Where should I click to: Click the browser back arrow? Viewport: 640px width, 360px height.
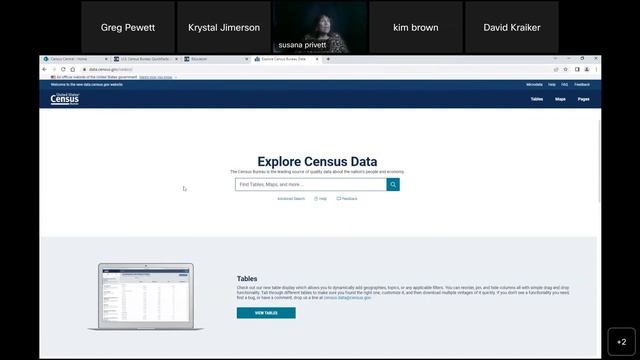point(44,69)
